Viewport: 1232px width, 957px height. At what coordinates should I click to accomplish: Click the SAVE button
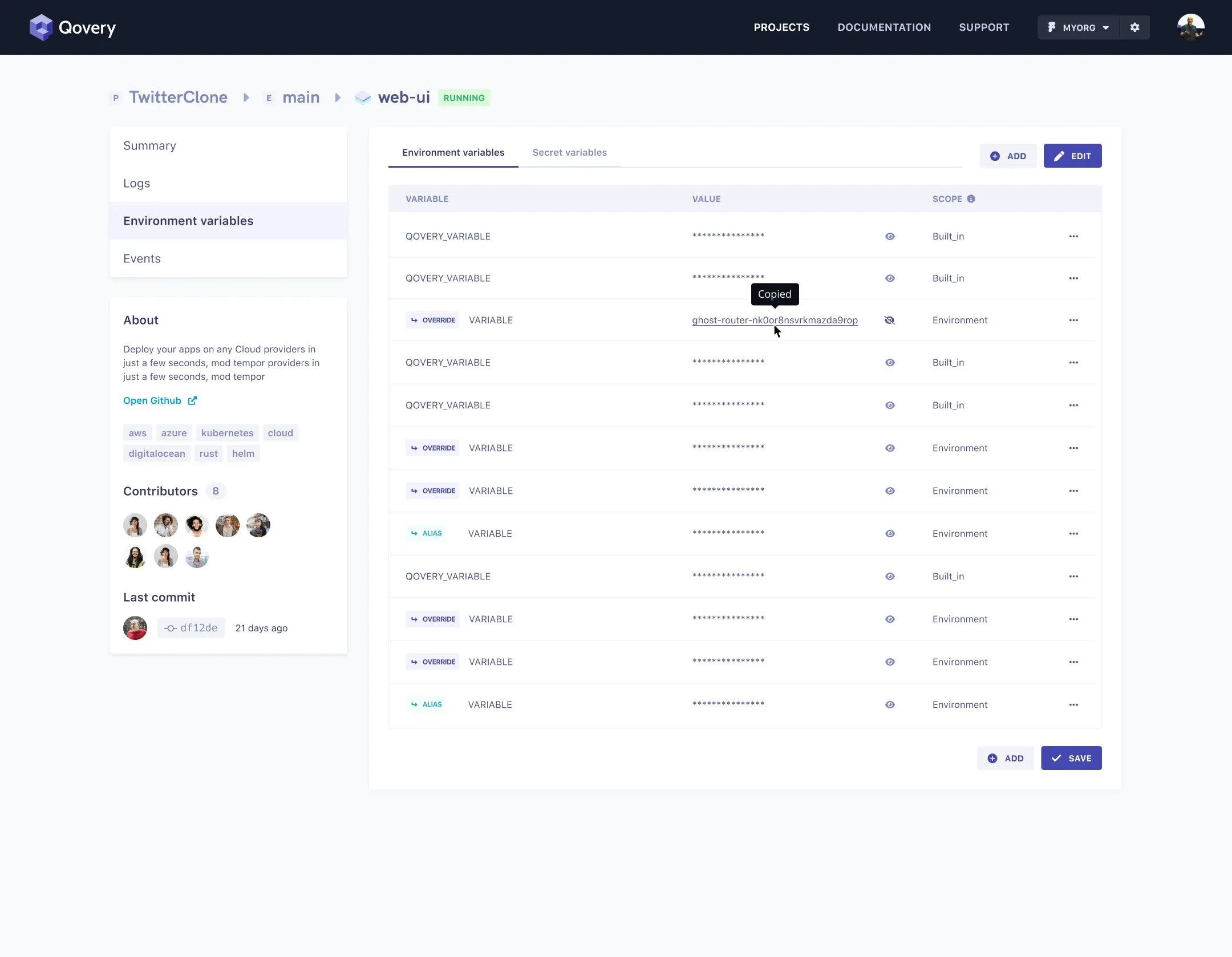coord(1071,758)
